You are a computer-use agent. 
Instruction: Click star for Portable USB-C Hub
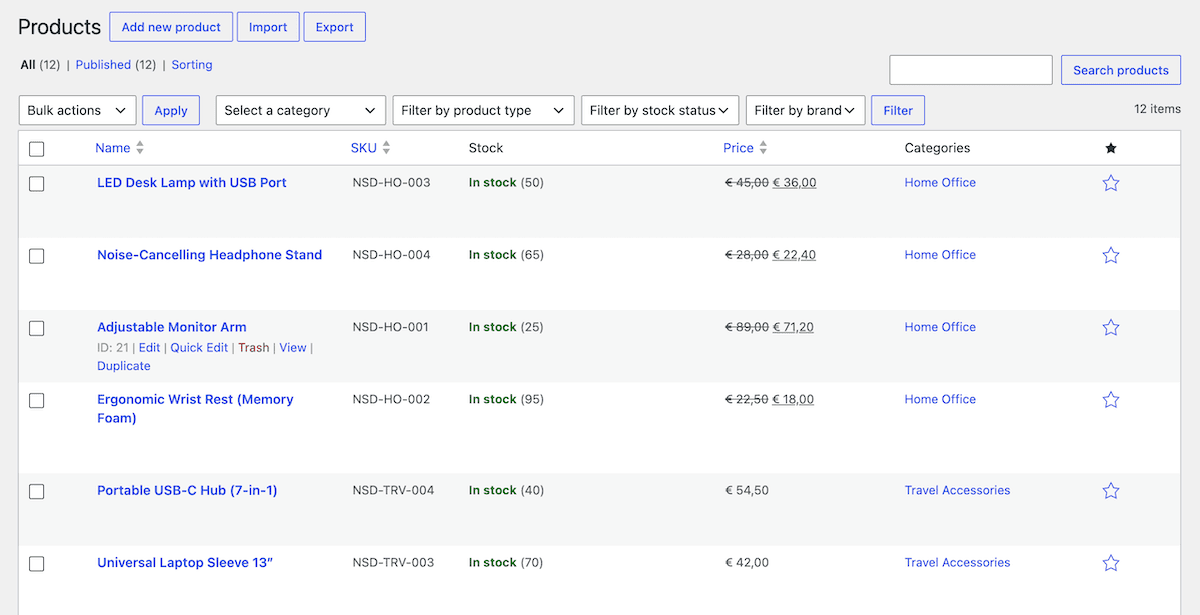(x=1110, y=490)
